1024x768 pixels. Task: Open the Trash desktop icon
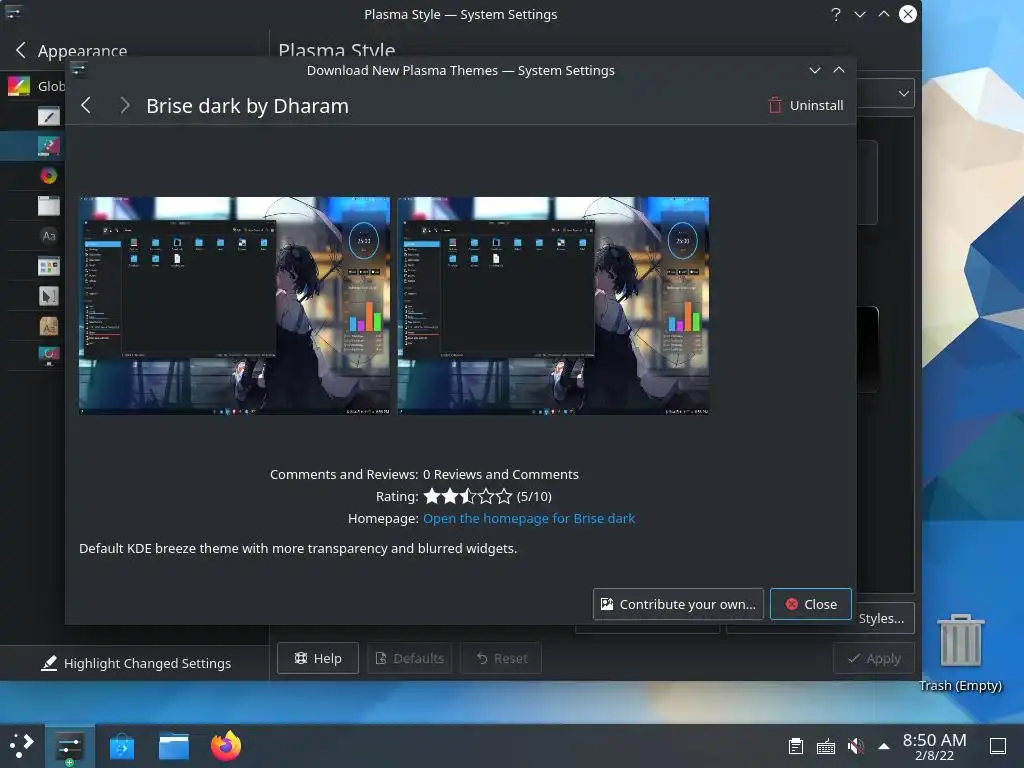point(960,652)
